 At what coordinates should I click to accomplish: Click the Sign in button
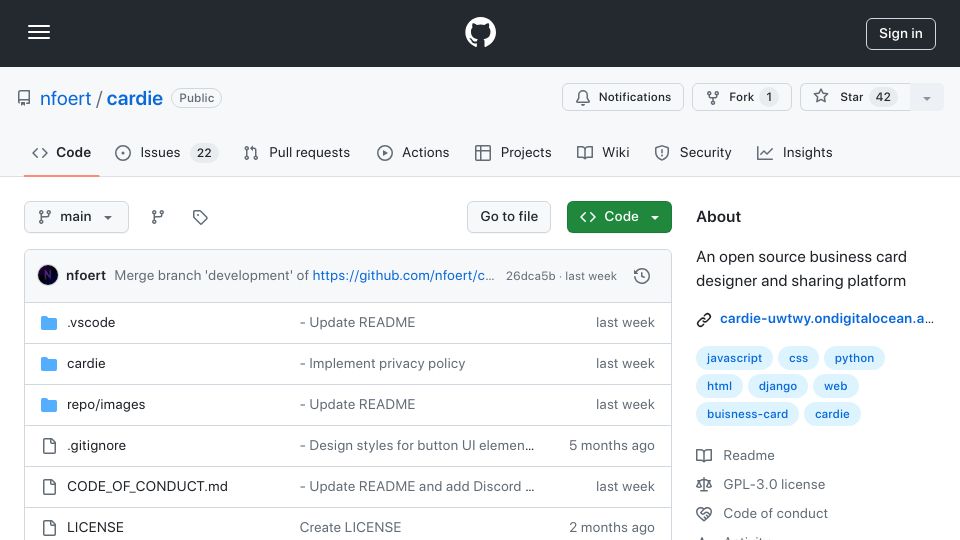click(901, 34)
